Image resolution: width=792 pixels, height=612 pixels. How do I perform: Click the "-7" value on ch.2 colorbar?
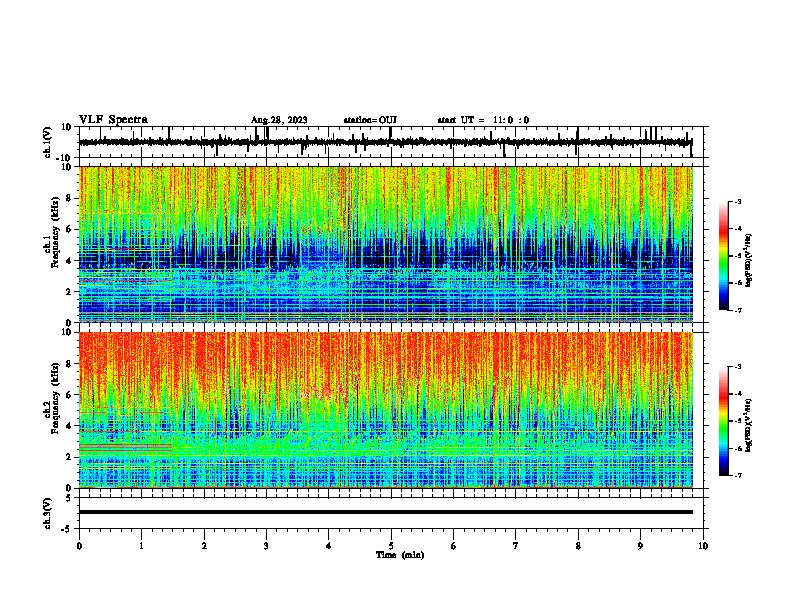click(737, 476)
